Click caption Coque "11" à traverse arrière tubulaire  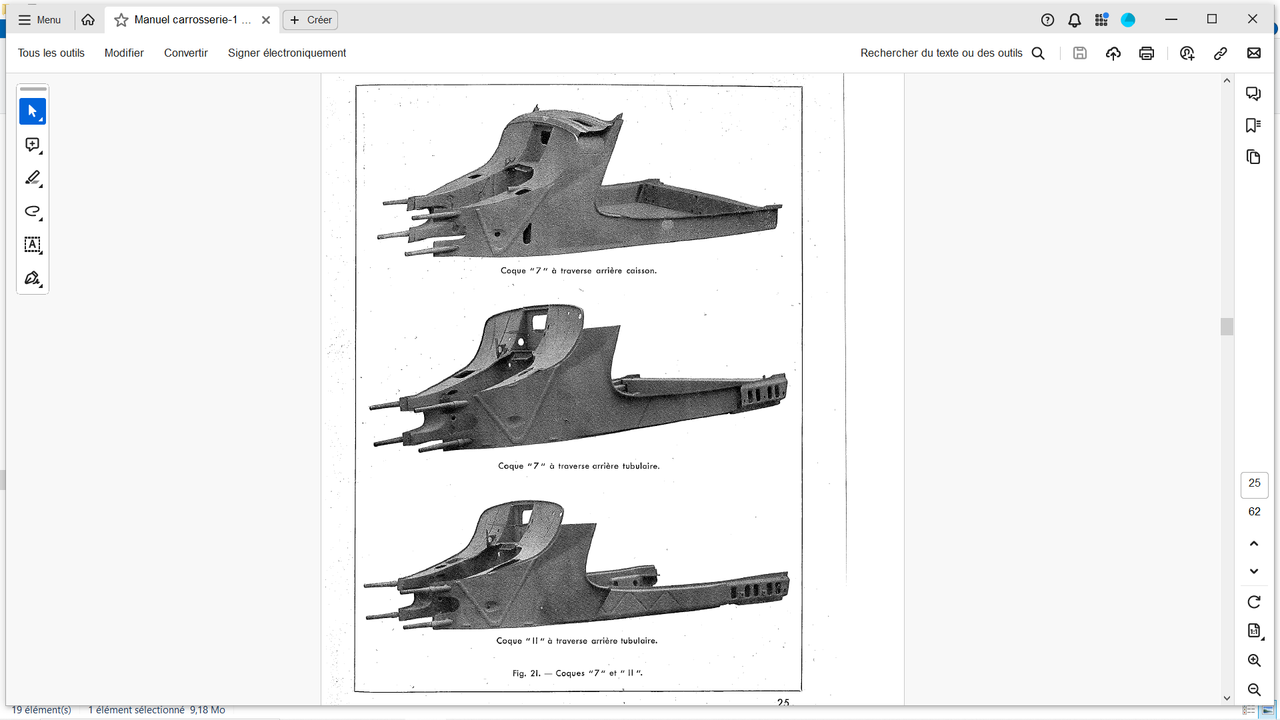pos(577,641)
